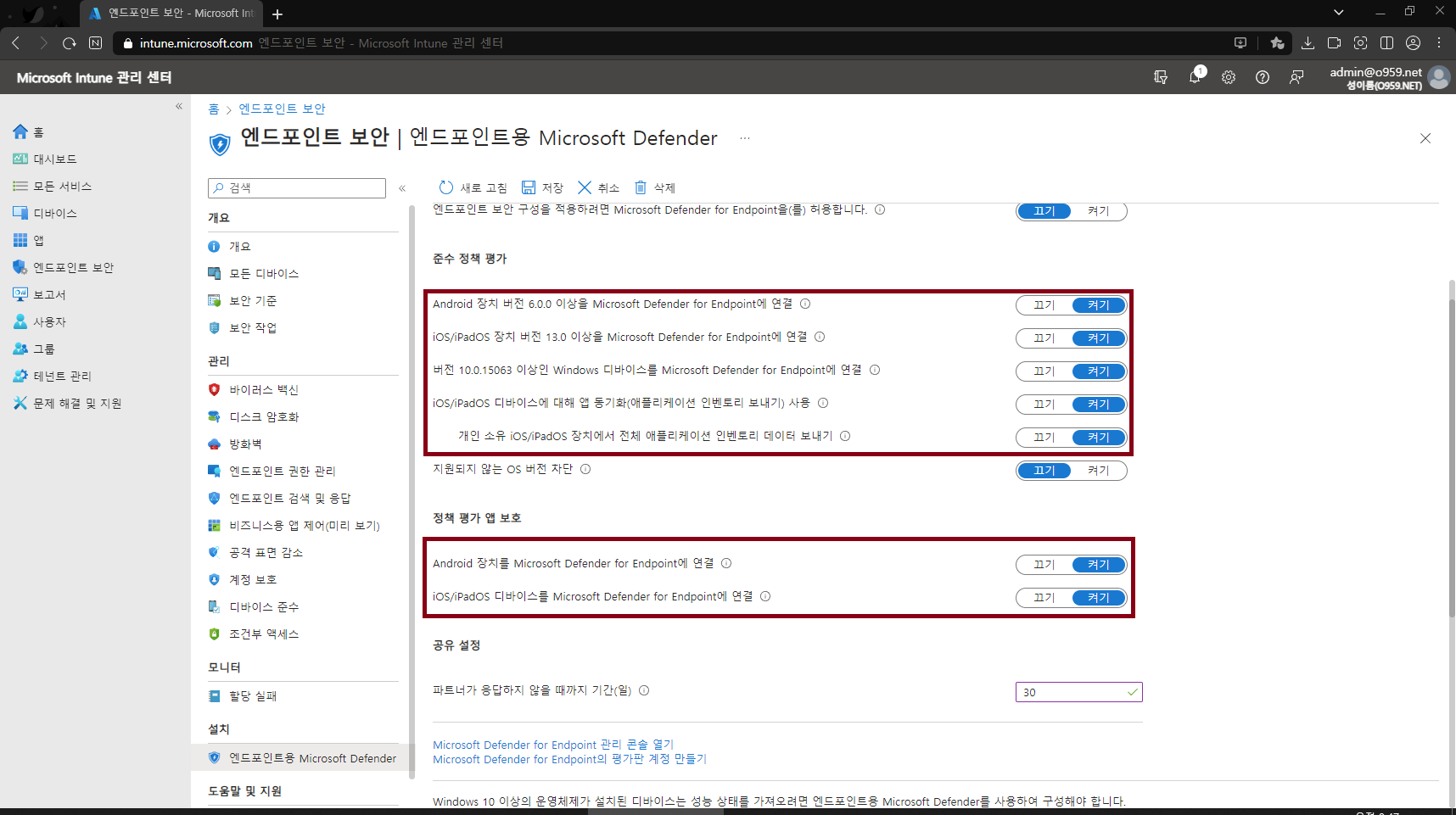Screen dimensions: 1456x815
Task: Go to 홈 in left navigation
Action: pos(28,132)
